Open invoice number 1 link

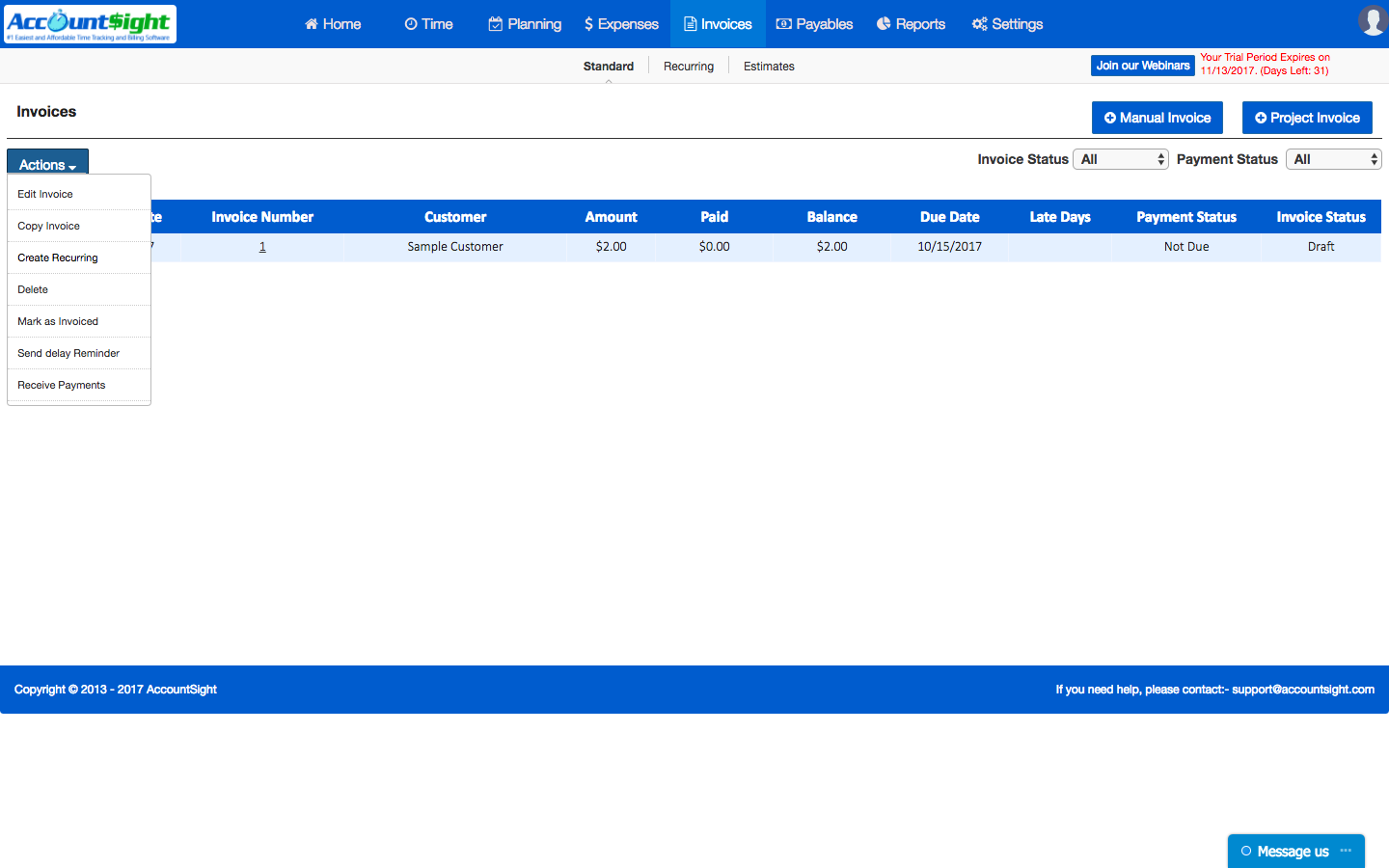pos(261,246)
